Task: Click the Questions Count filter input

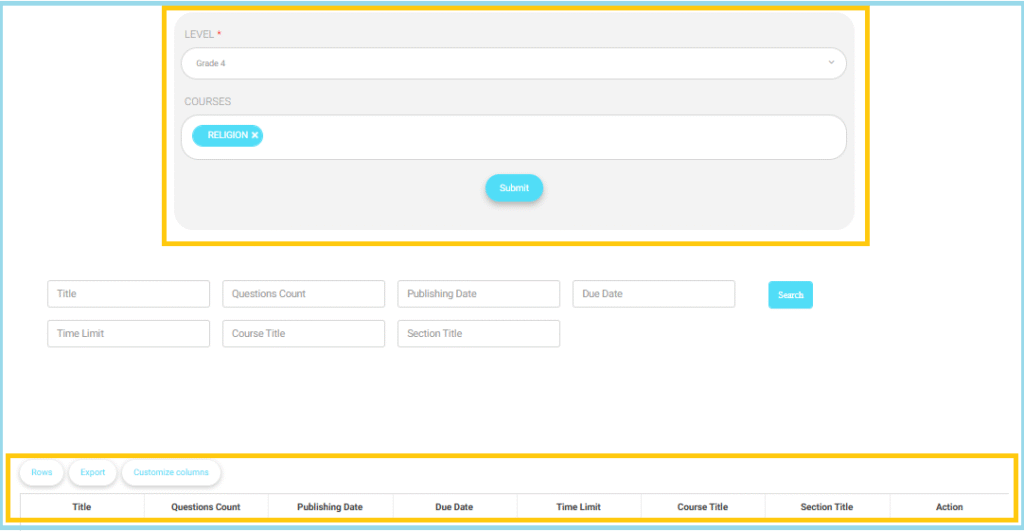Action: (303, 294)
